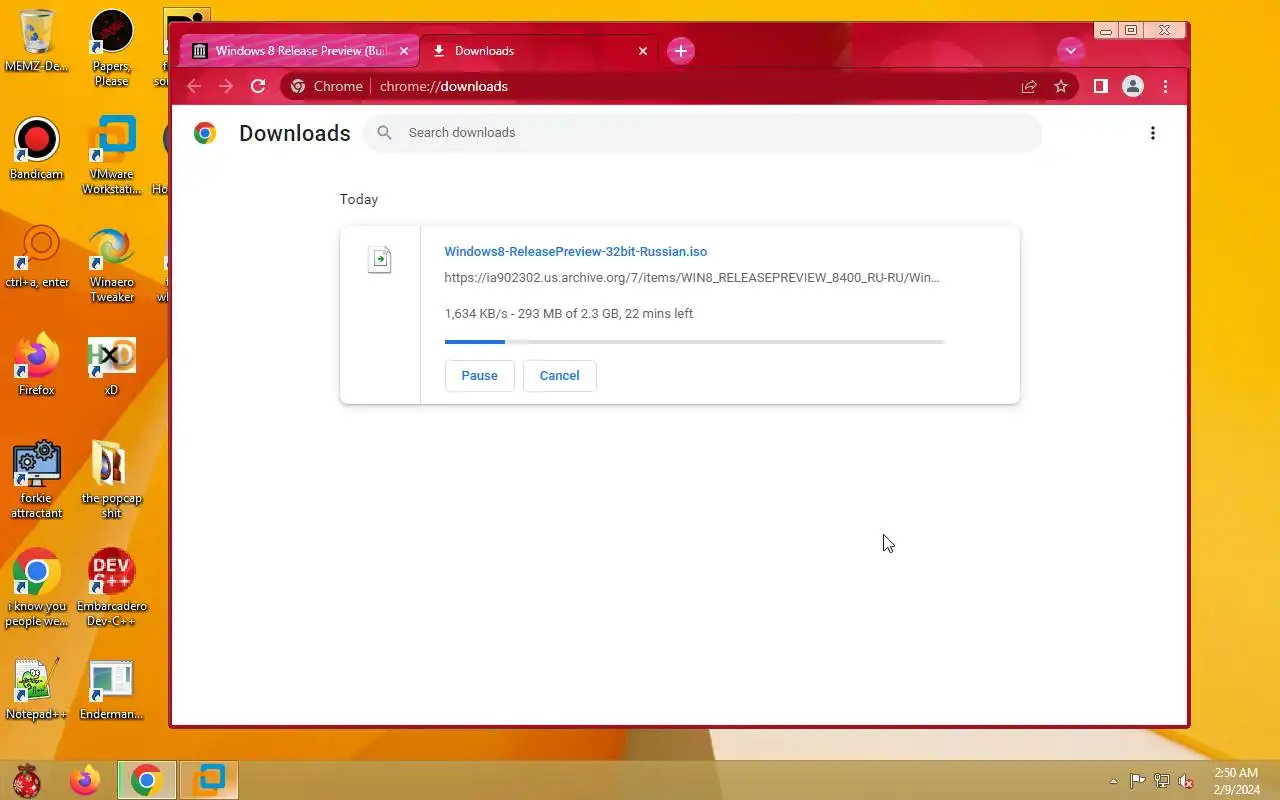Show hidden system tray icons

pyautogui.click(x=1113, y=781)
